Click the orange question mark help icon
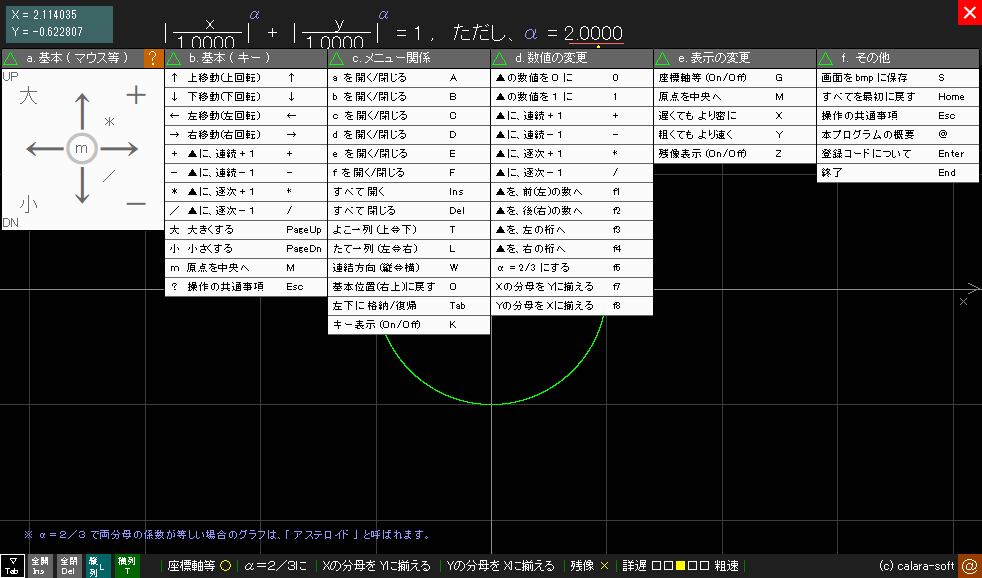Image resolution: width=982 pixels, height=578 pixels. tap(153, 58)
